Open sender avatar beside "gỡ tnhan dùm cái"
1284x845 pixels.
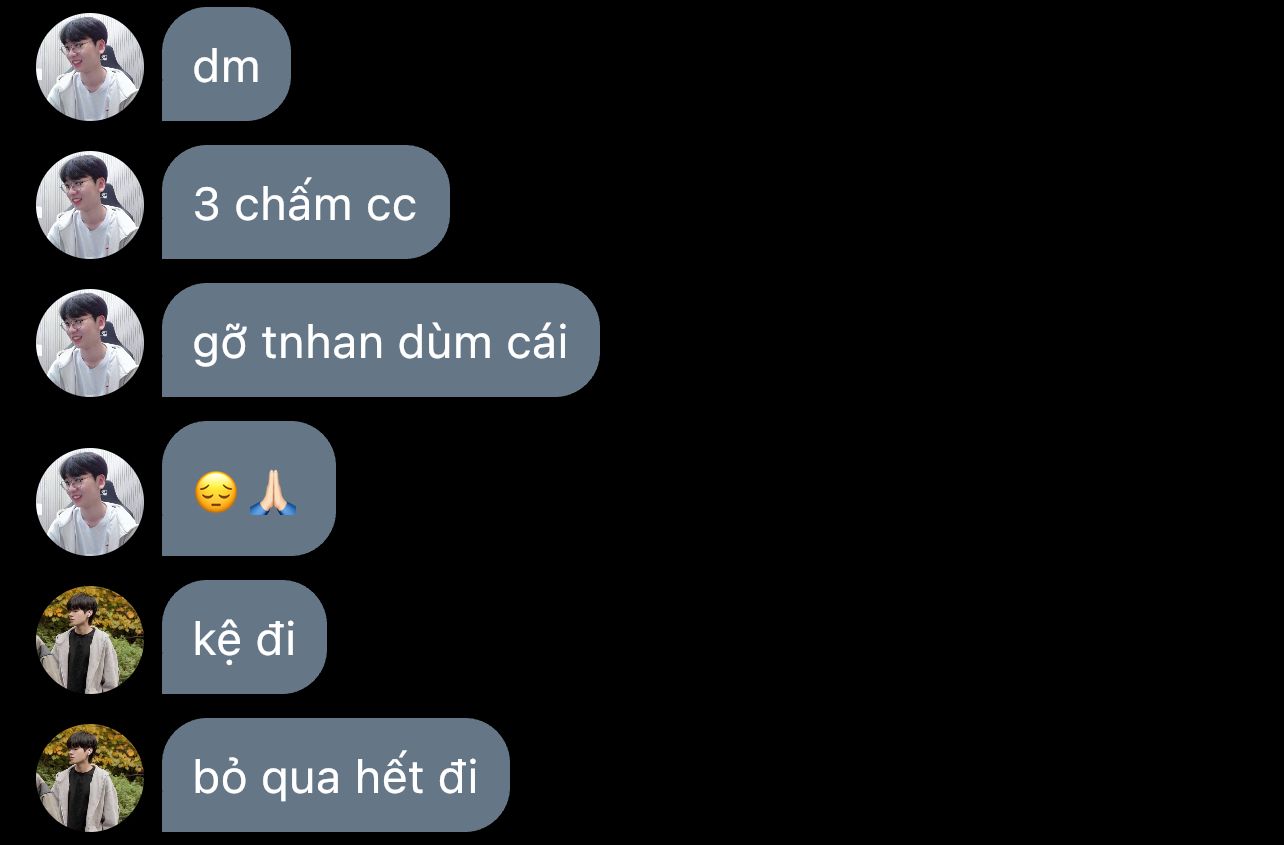click(x=90, y=343)
